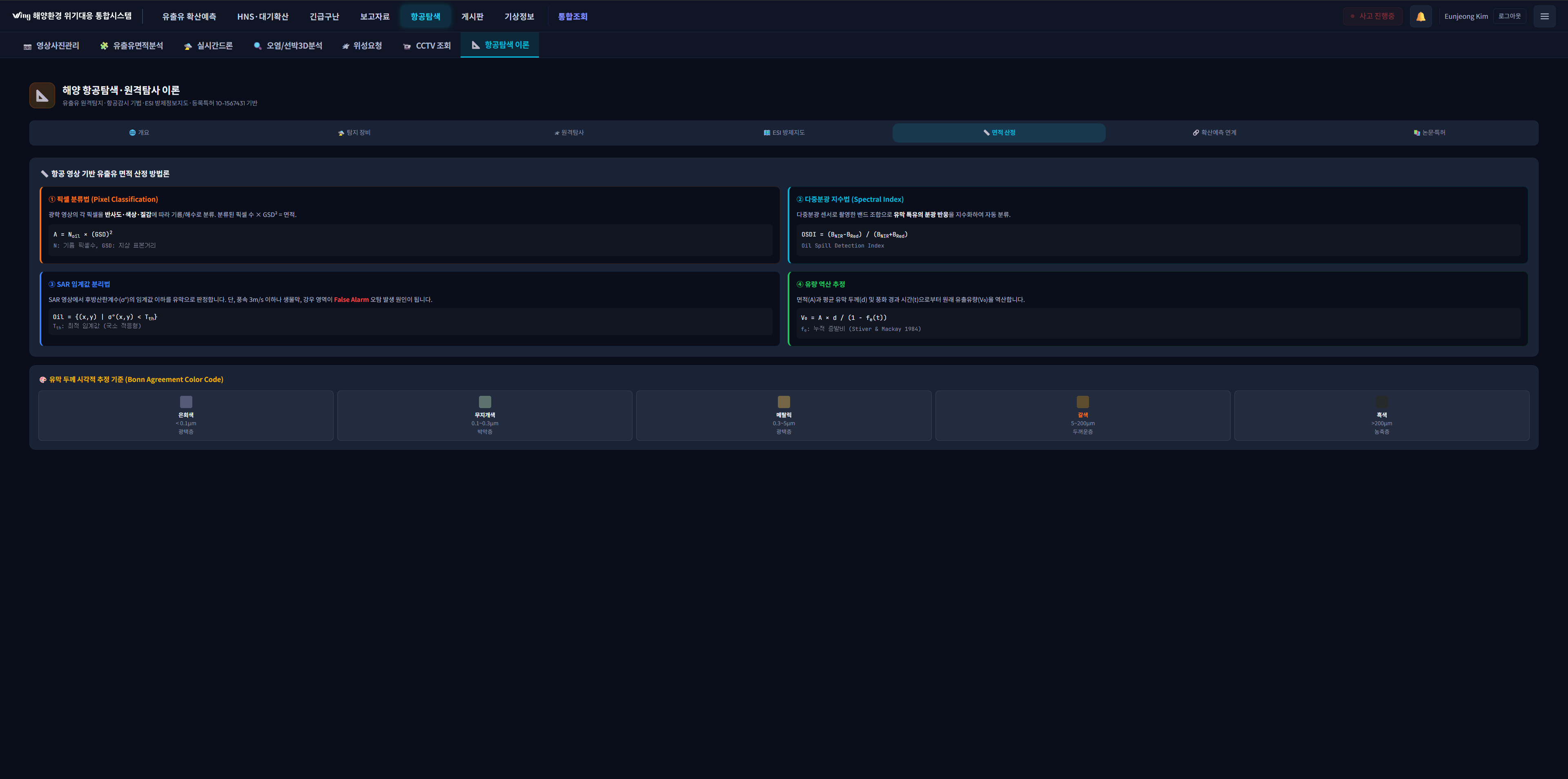Click the 위성요청 satellite icon

click(345, 46)
